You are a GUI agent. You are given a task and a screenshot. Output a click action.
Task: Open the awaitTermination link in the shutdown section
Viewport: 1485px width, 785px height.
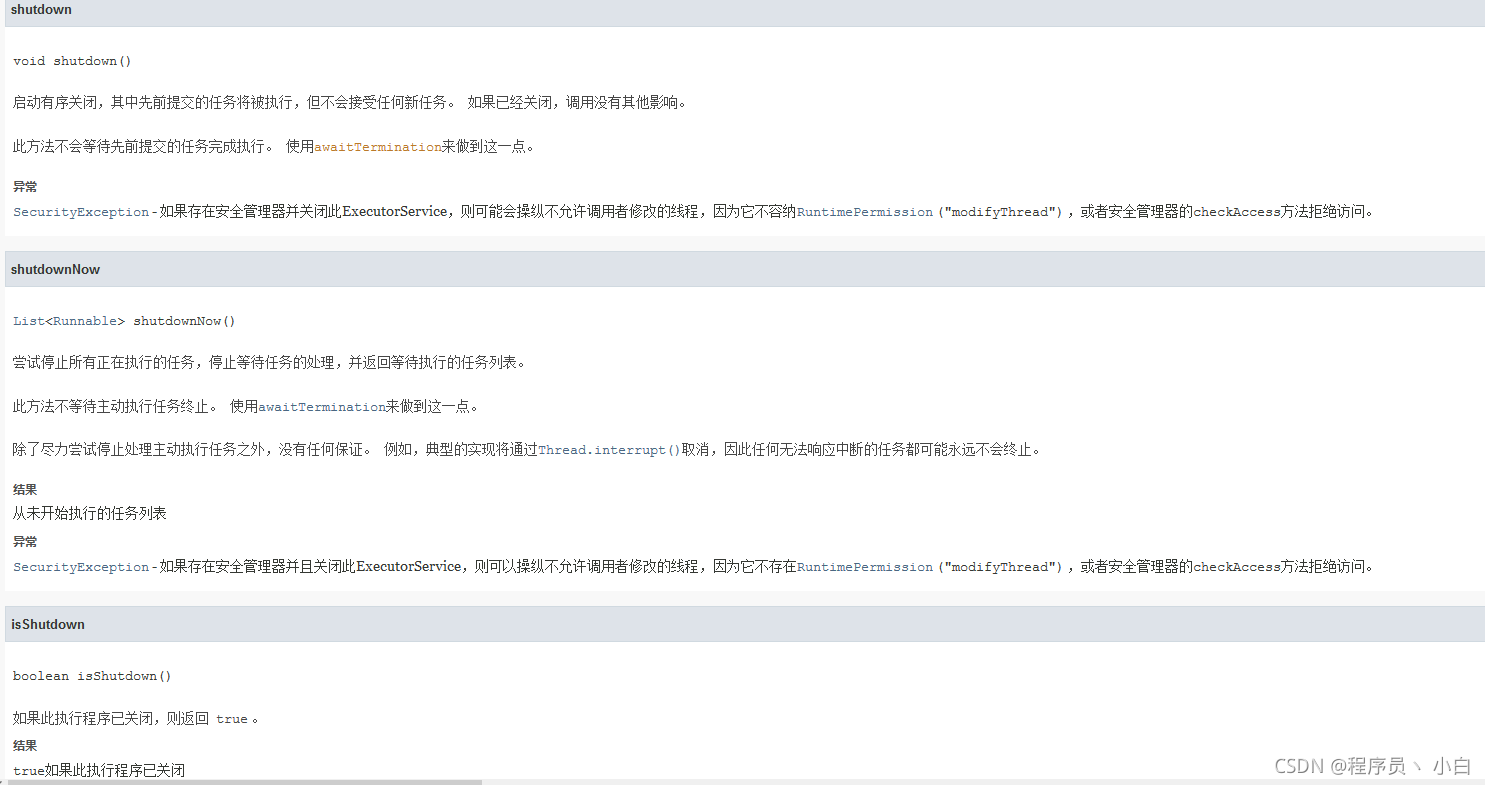[378, 147]
